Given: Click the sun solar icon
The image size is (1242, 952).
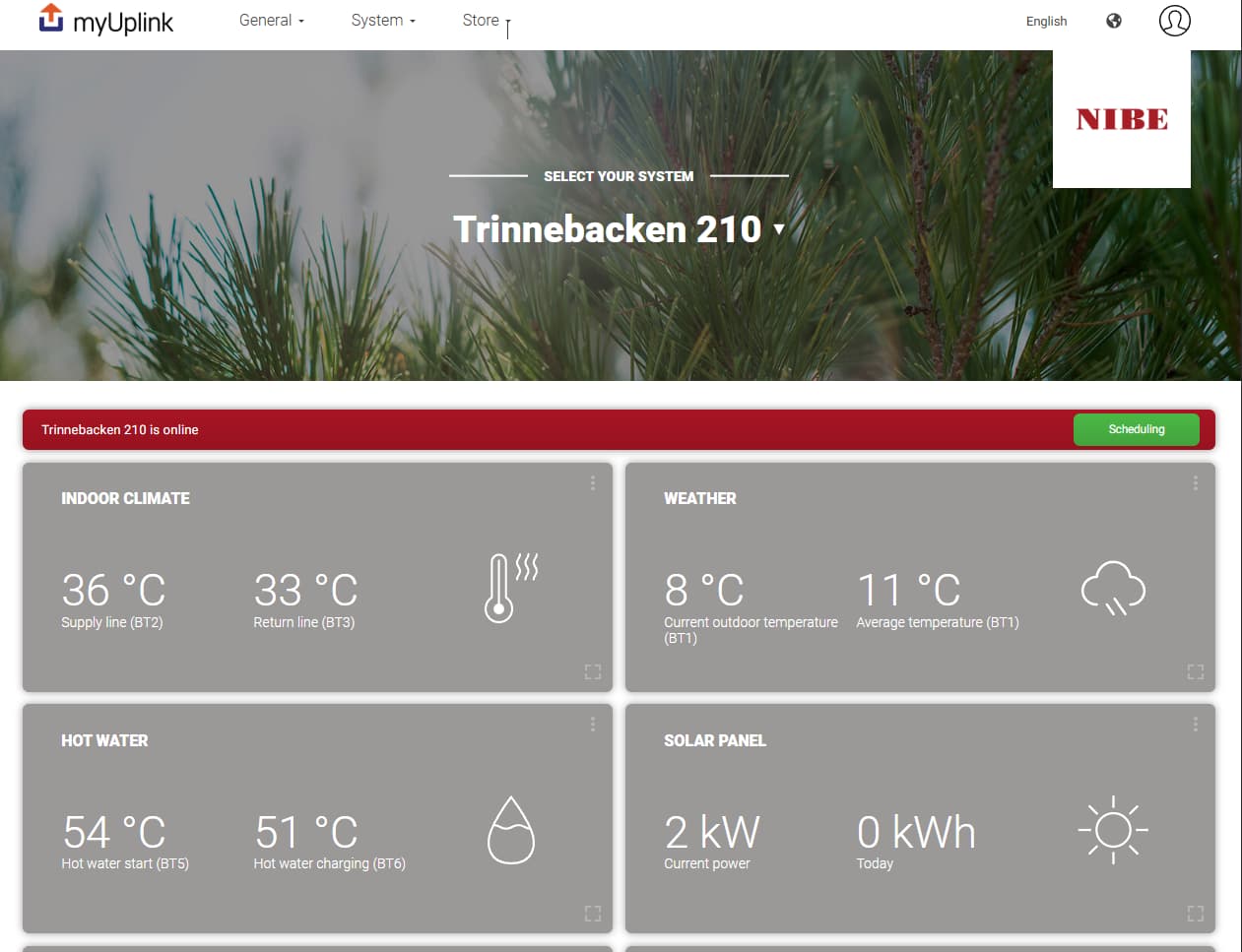Looking at the screenshot, I should click(x=1113, y=830).
